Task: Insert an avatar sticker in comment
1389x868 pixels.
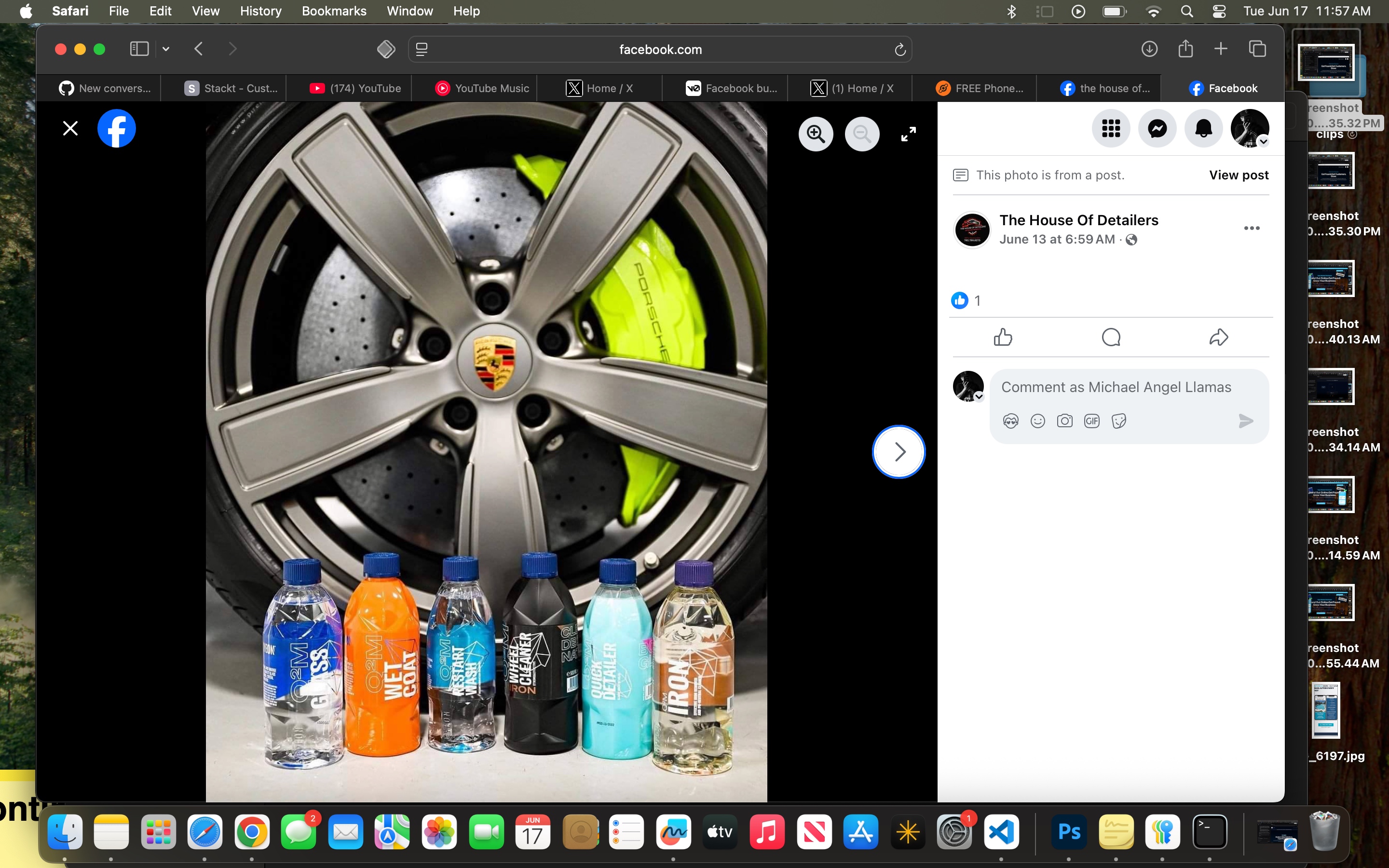Action: [x=1011, y=421]
